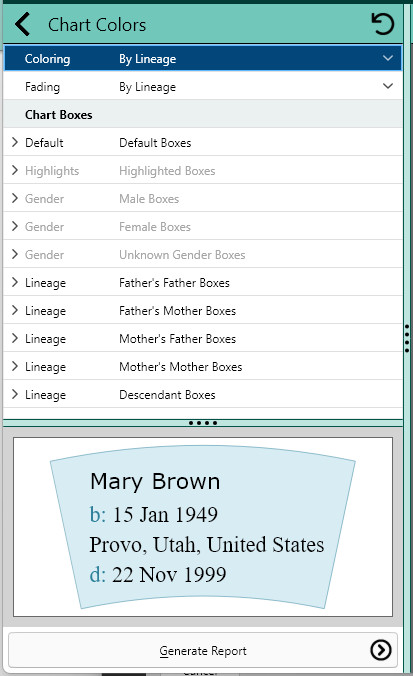The image size is (413, 676).
Task: Select the Female Boxes label
Action: click(x=155, y=227)
